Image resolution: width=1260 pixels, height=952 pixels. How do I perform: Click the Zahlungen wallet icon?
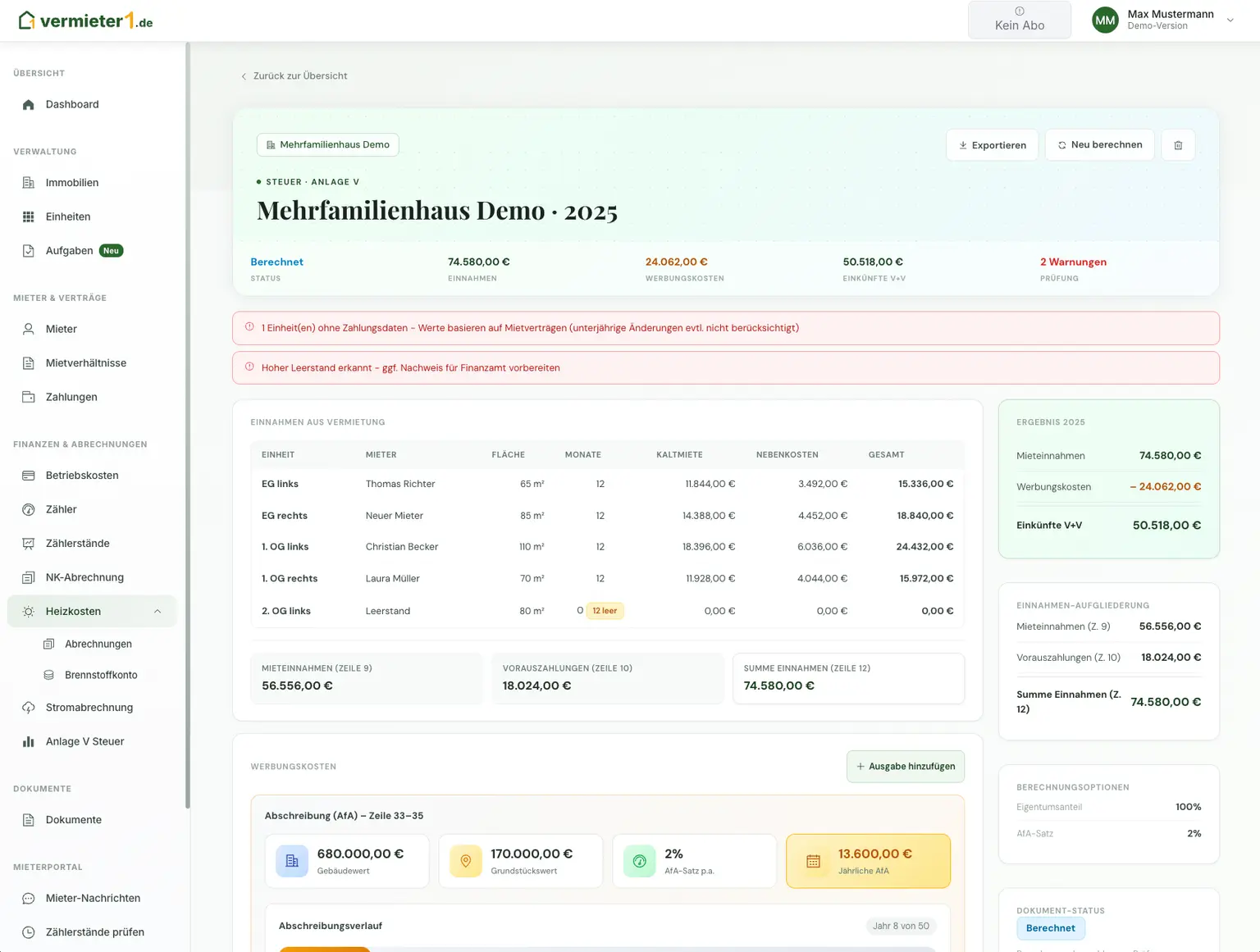tap(29, 397)
